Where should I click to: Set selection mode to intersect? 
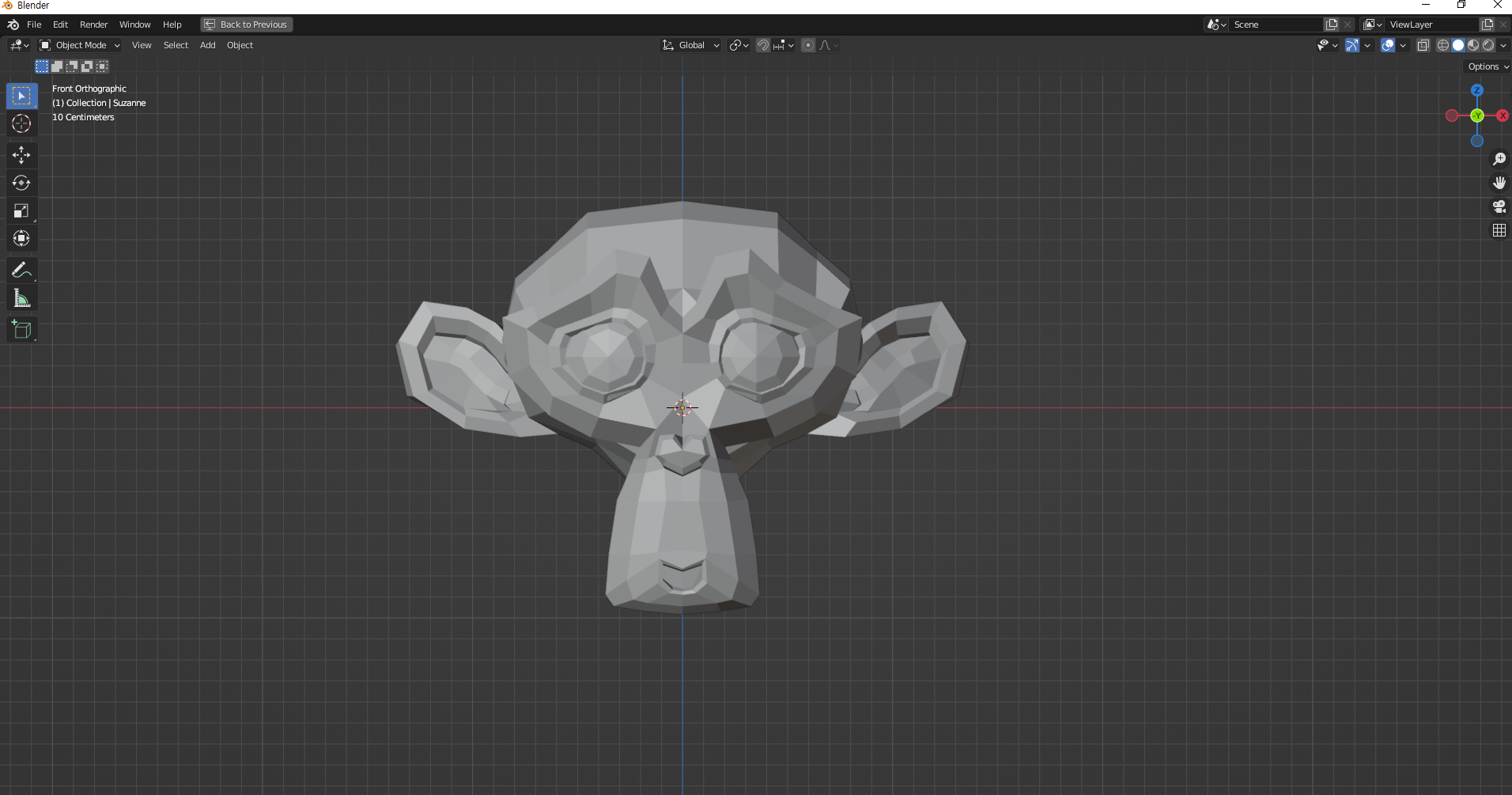click(102, 66)
